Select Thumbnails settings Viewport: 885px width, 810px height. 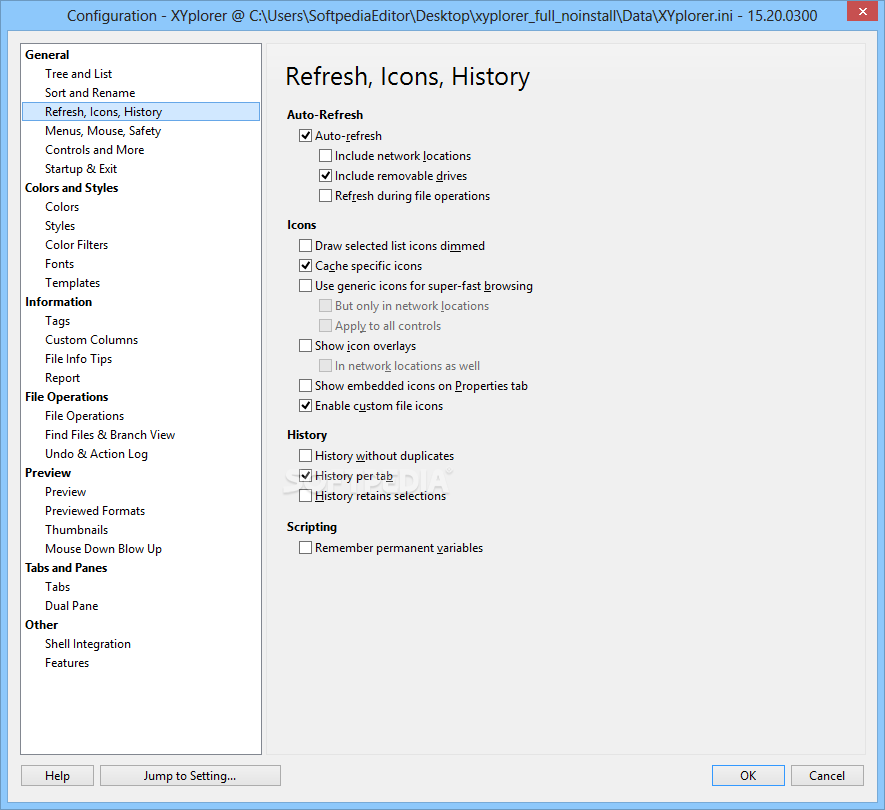click(77, 530)
